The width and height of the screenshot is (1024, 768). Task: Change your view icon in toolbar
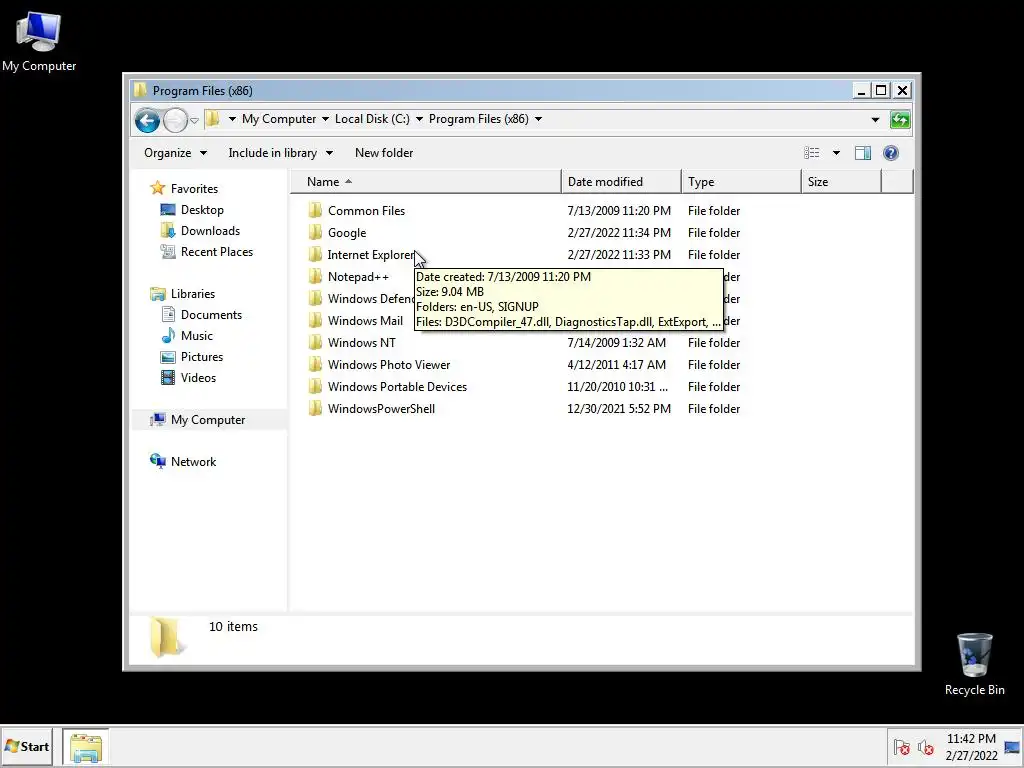click(x=812, y=153)
